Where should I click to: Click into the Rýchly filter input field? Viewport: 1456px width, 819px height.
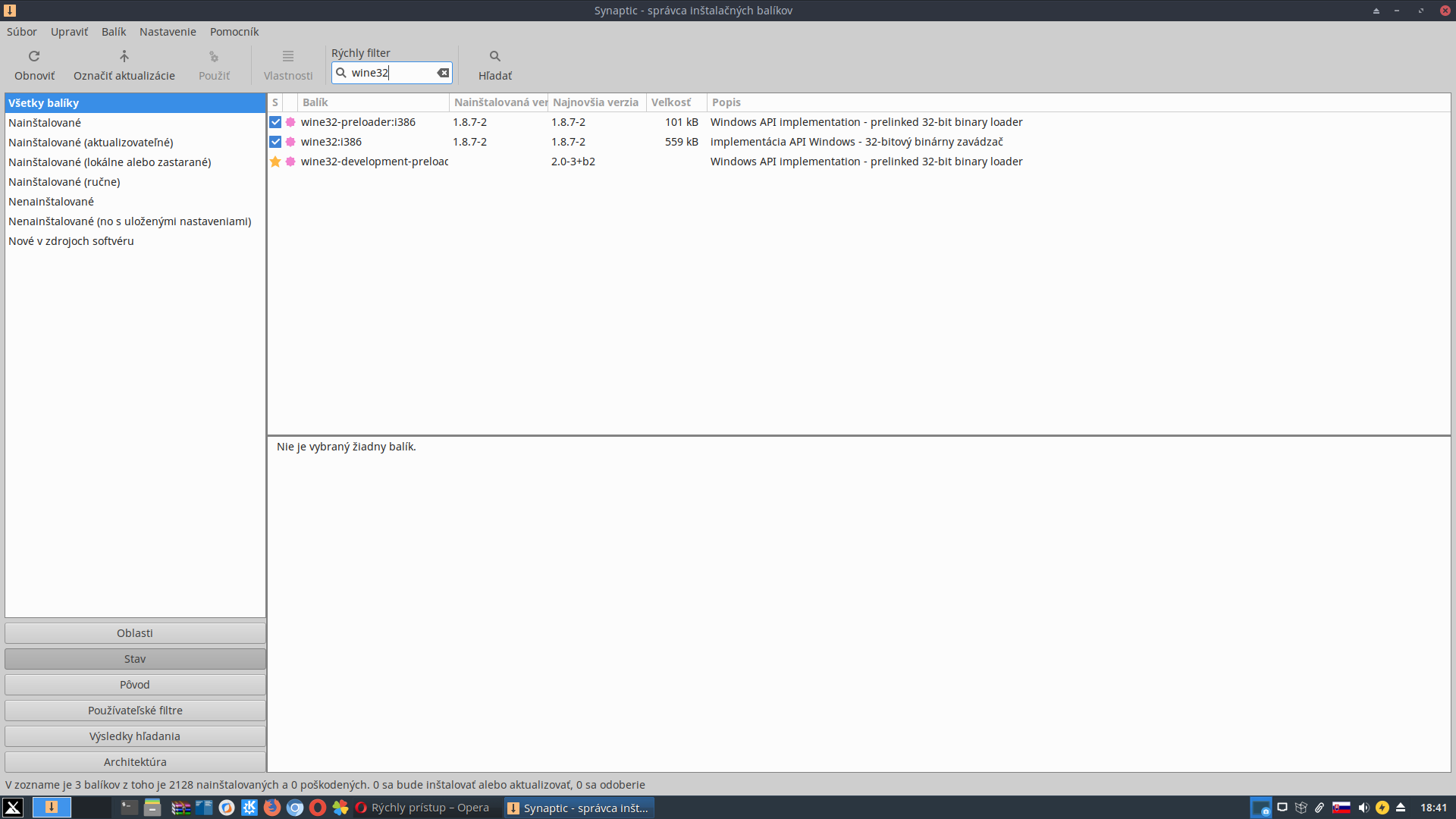[392, 73]
